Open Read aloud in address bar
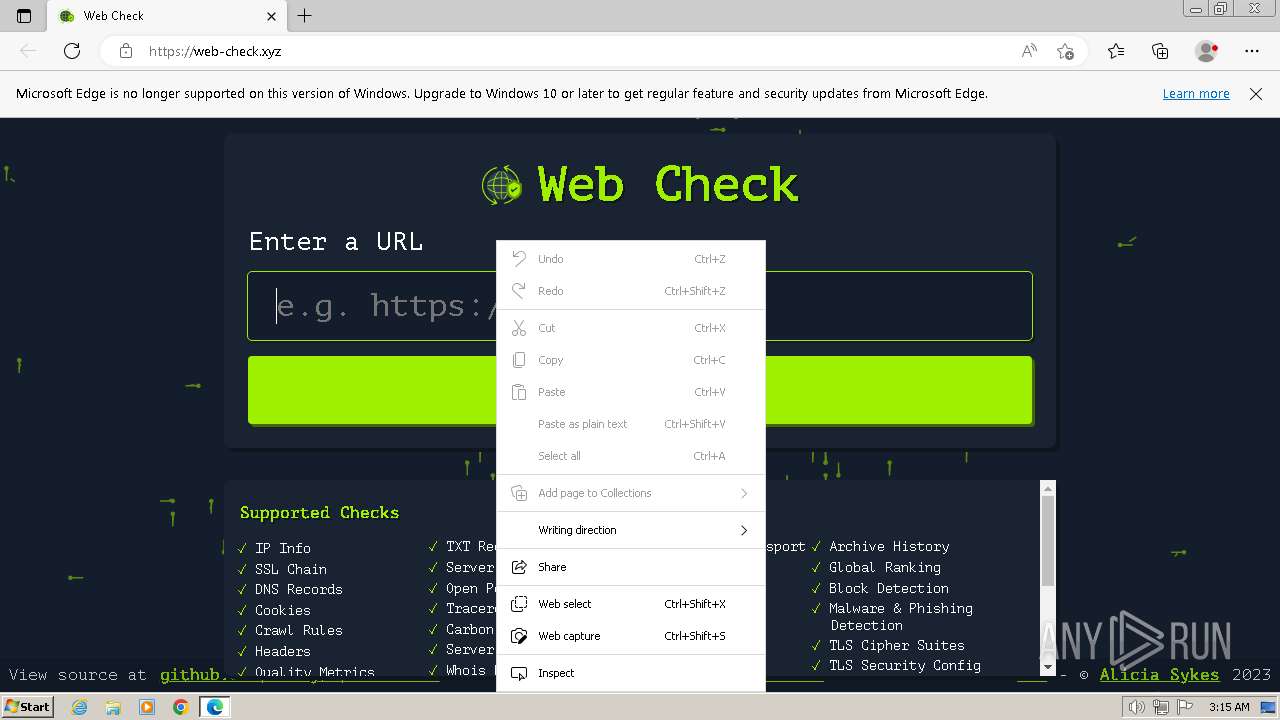Viewport: 1280px width, 720px height. (x=1028, y=51)
